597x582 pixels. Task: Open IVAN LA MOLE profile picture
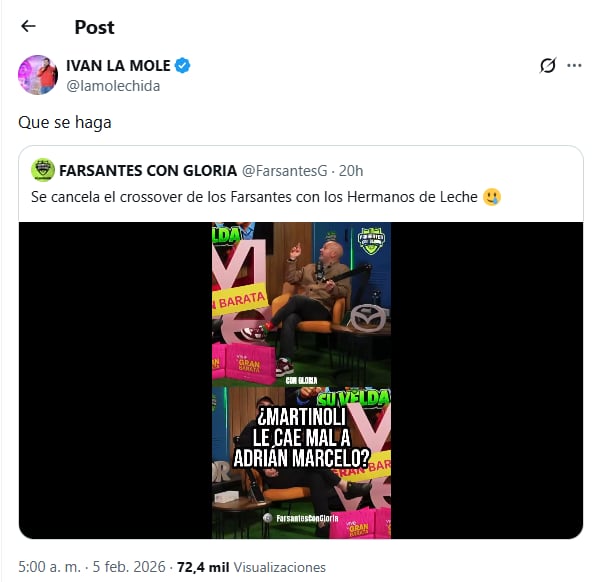click(x=38, y=75)
